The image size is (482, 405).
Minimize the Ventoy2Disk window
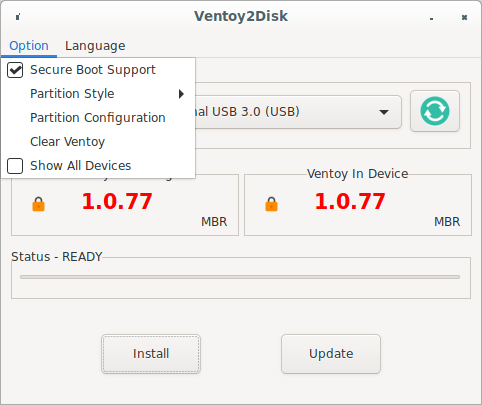pyautogui.click(x=431, y=18)
